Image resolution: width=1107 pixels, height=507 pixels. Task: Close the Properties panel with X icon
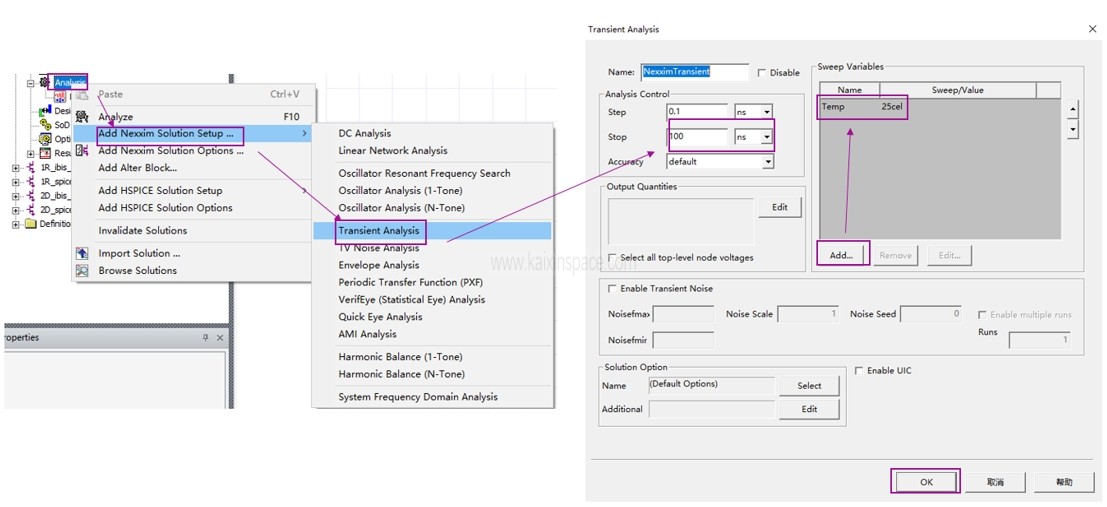pyautogui.click(x=220, y=338)
